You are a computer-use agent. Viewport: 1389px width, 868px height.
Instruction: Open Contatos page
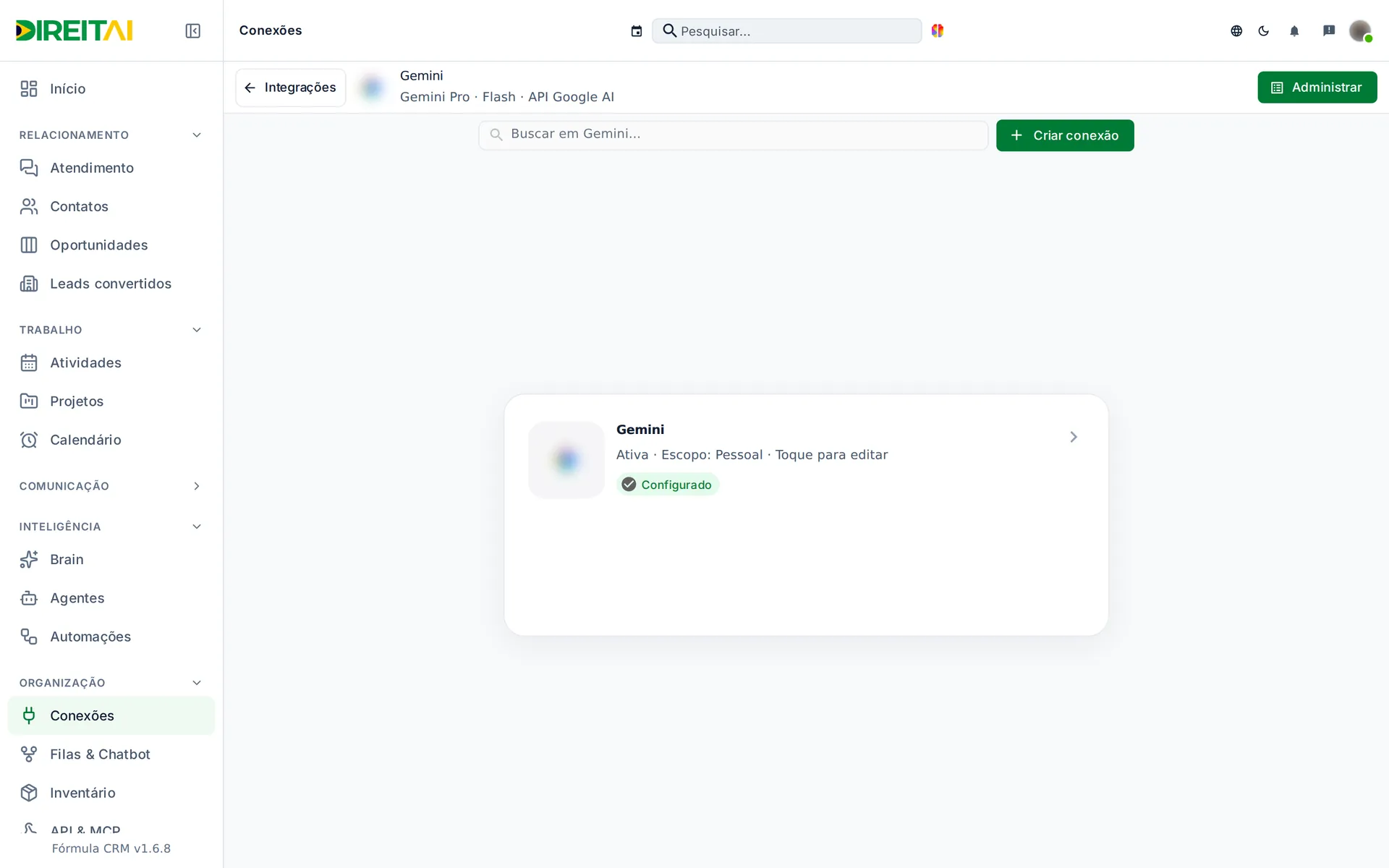pos(111,207)
